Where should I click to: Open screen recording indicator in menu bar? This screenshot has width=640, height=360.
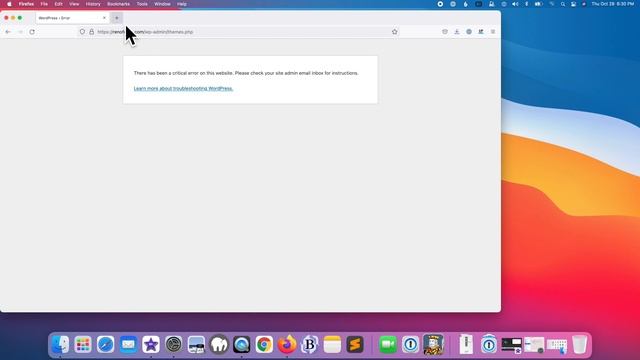(x=440, y=4)
